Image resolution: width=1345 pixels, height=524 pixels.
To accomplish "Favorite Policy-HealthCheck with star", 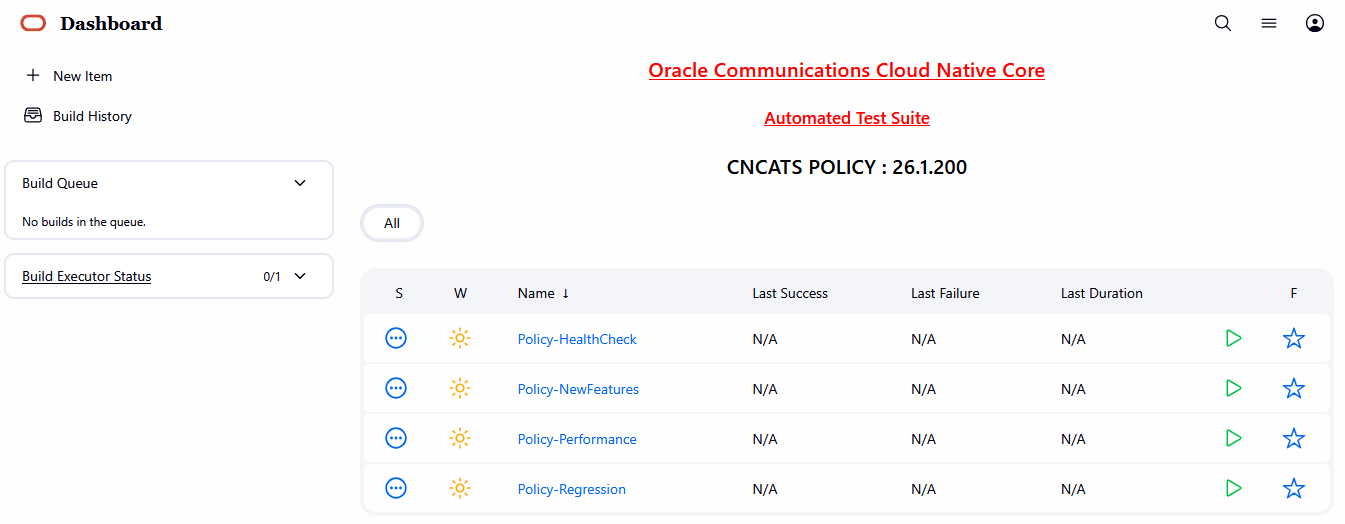I will tap(1294, 338).
